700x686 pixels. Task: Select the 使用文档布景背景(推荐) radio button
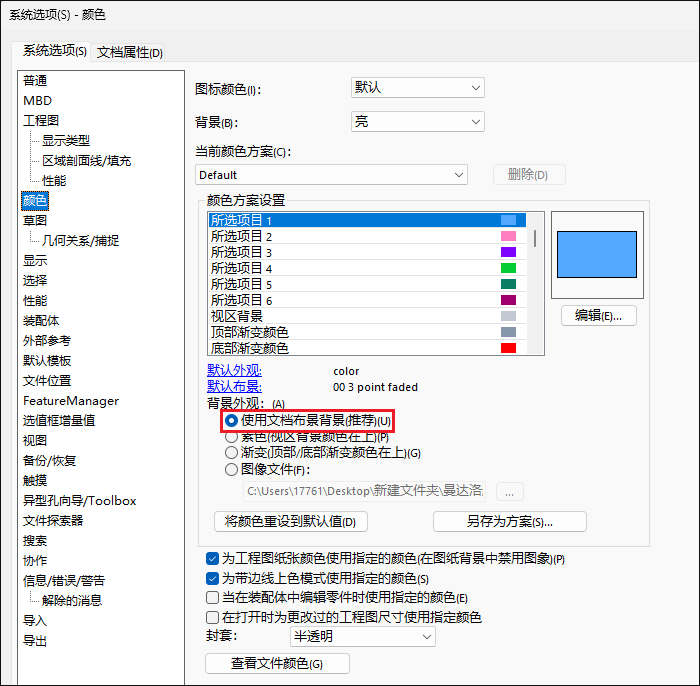231,420
